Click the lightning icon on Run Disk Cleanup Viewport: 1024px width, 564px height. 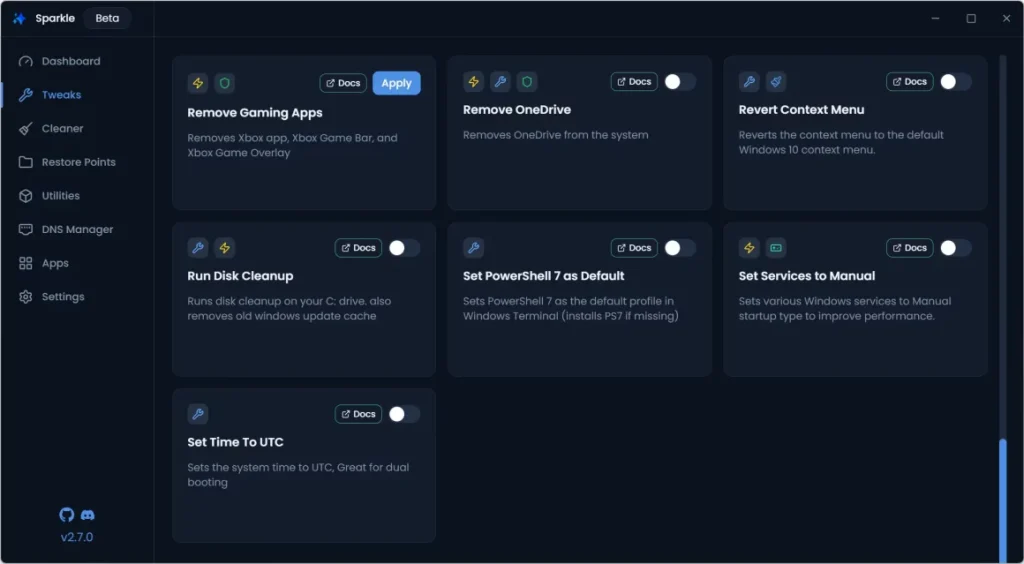[225, 248]
